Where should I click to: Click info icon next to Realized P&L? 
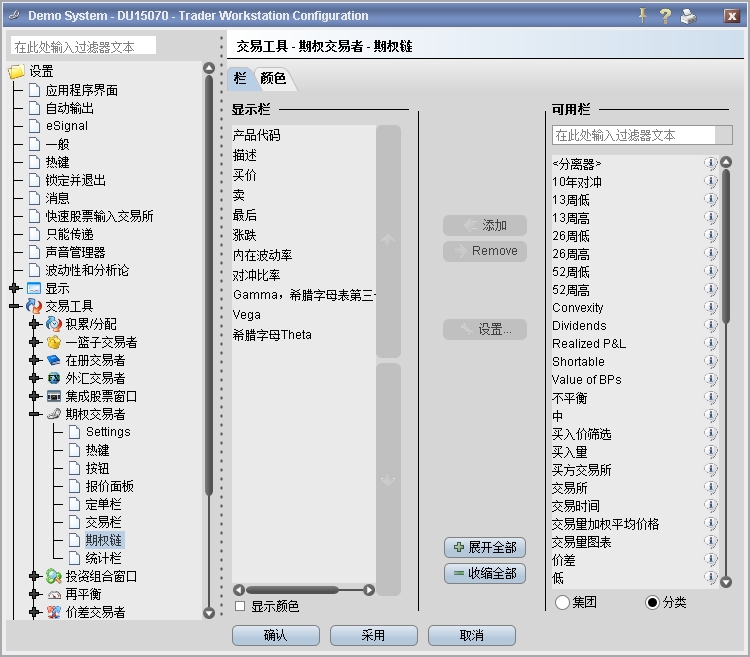711,343
